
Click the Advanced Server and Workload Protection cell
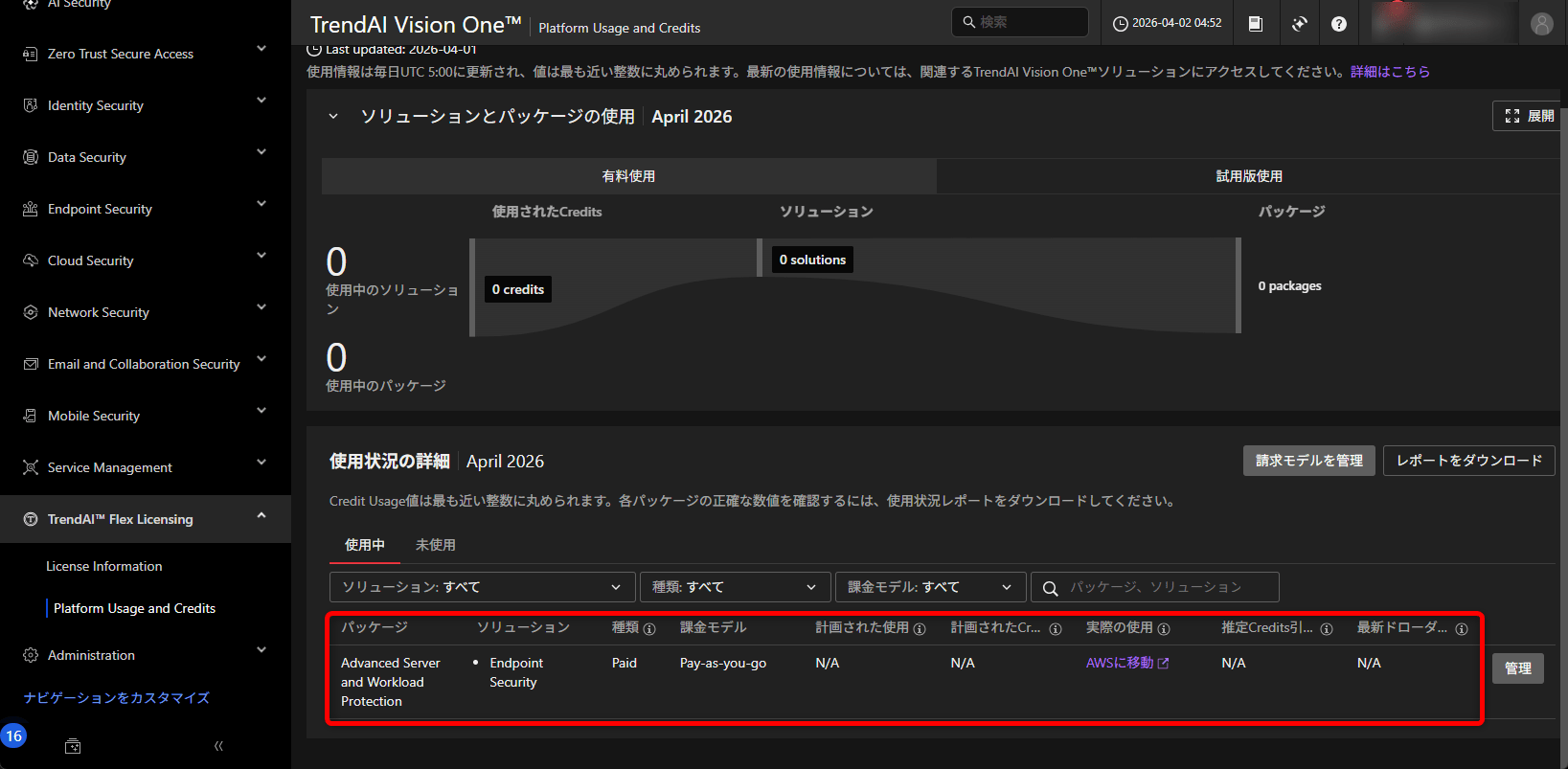[391, 682]
